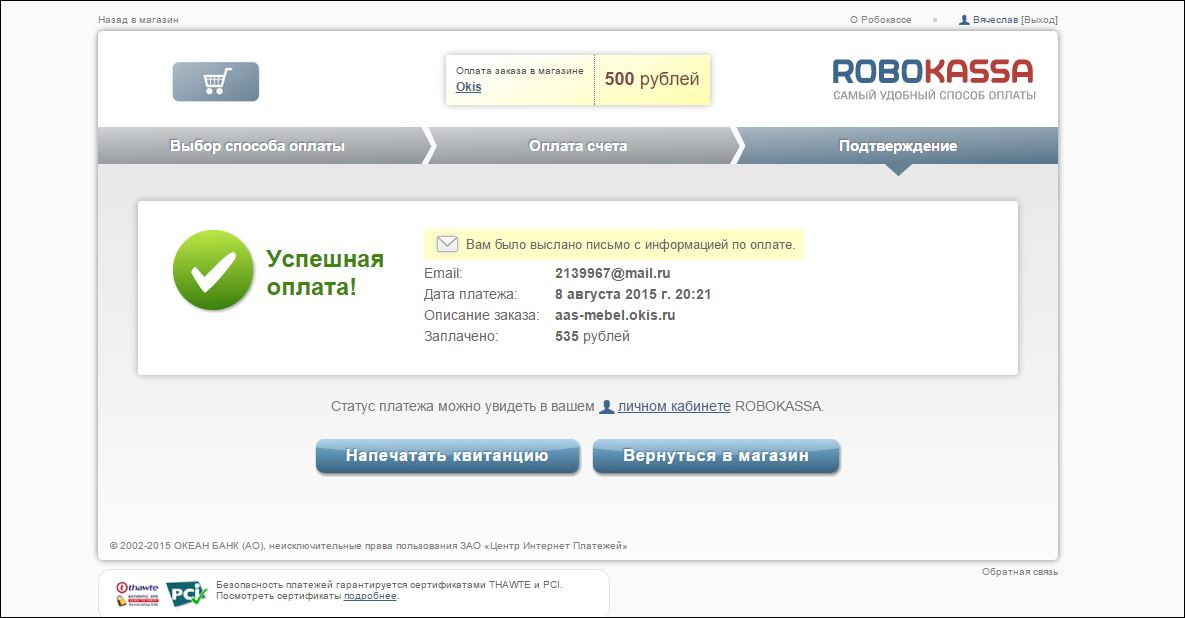This screenshot has height=618, width=1185.
Task: Click the ОКЕАН БАНК copyright text
Action: 368,545
